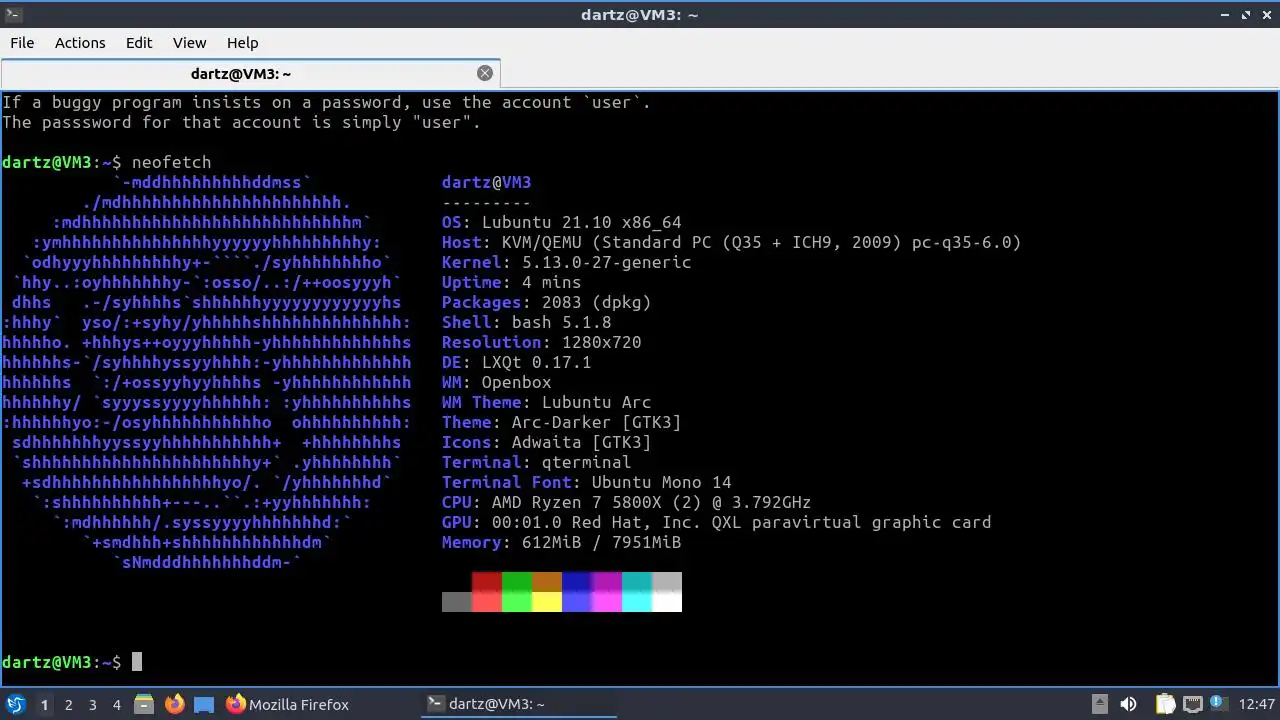
Task: Open the window menu icon in the title bar
Action: pyautogui.click(x=12, y=14)
